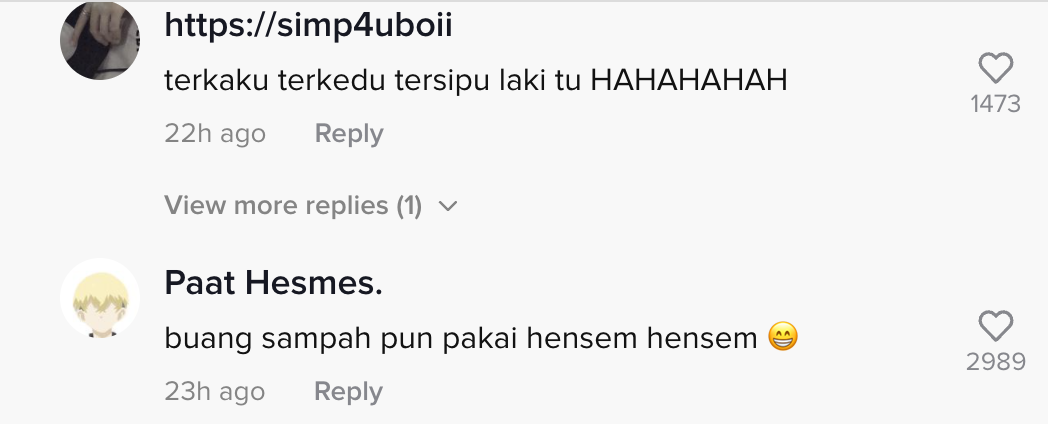Open the simp4uboii profile picture
Viewport: 1048px width, 424px height.
[100, 40]
